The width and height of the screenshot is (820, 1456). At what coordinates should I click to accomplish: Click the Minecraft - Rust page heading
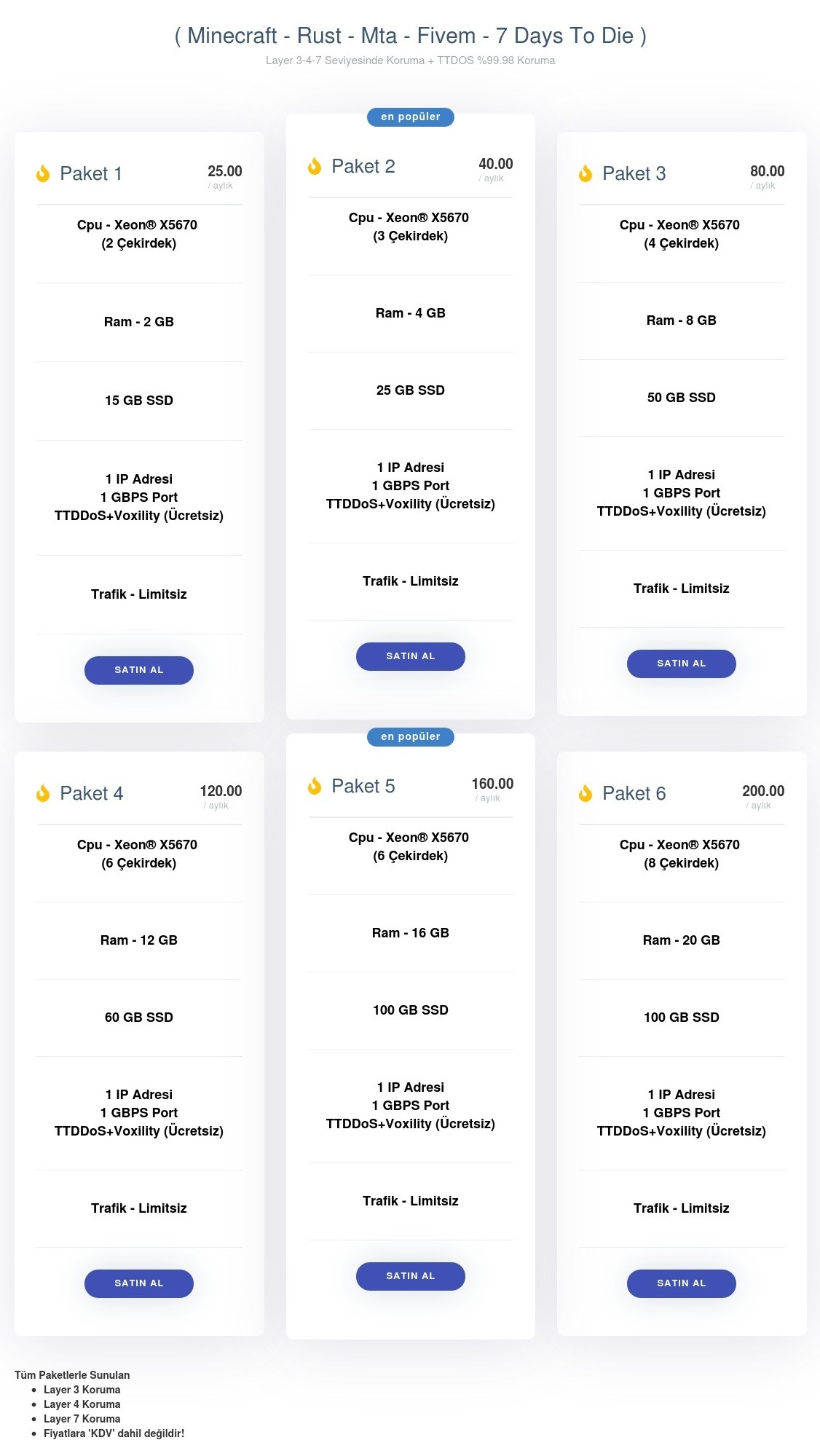click(410, 36)
